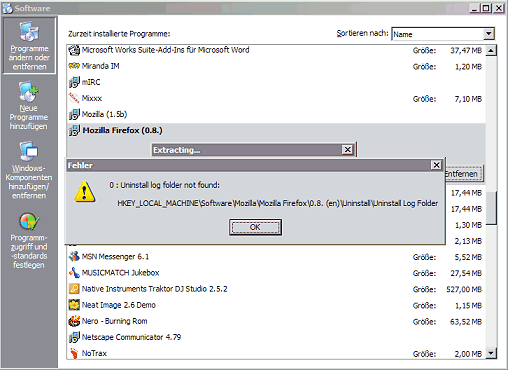Click the MSN Messenger 6.1 icon
508x370 pixels.
pos(74,257)
